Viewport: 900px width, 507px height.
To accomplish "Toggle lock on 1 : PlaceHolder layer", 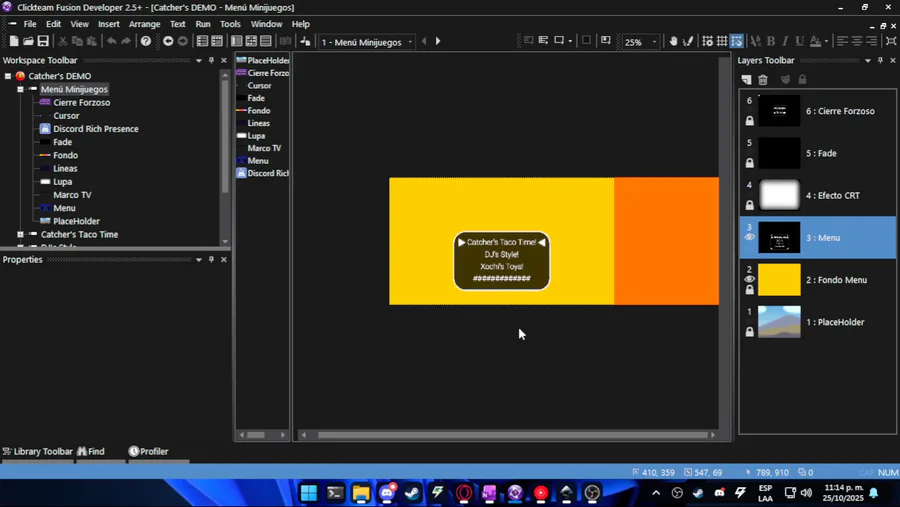I will click(x=750, y=332).
